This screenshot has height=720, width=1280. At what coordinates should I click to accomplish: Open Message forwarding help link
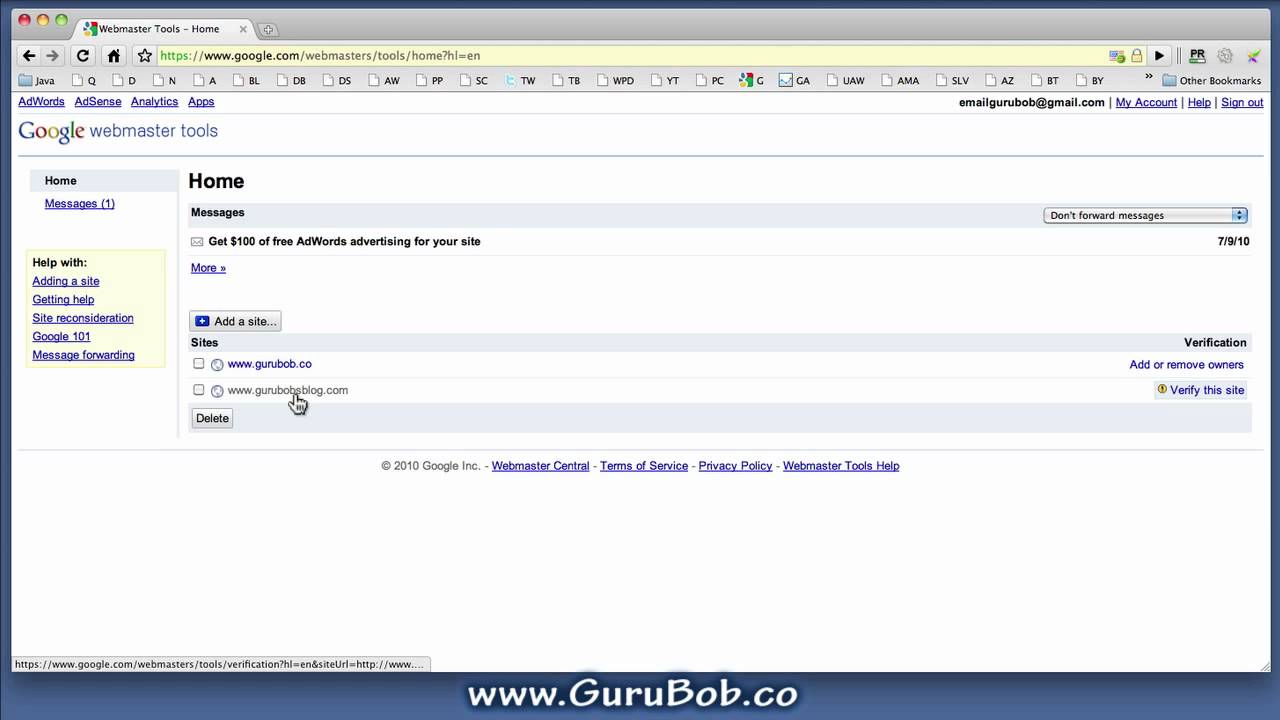(x=83, y=355)
